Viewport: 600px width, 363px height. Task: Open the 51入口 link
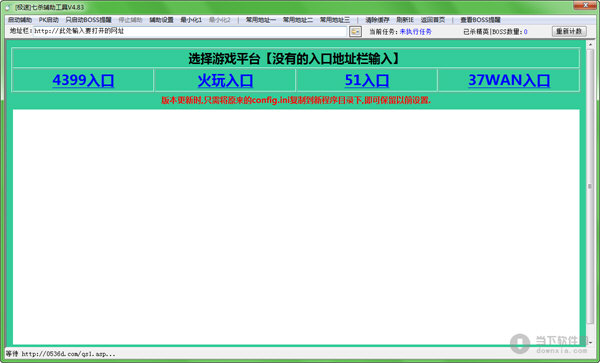tap(367, 80)
